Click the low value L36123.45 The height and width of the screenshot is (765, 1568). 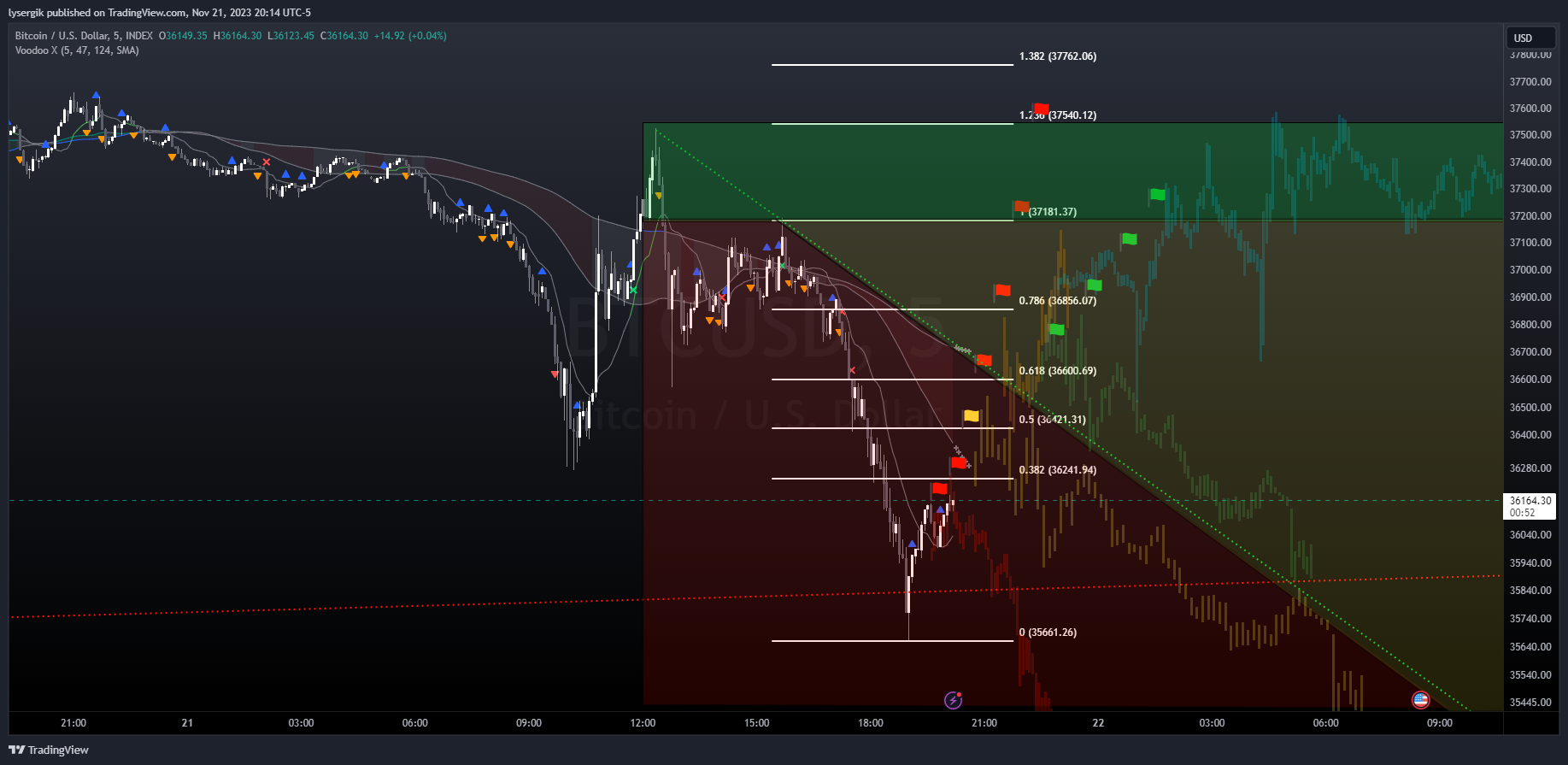click(x=291, y=36)
